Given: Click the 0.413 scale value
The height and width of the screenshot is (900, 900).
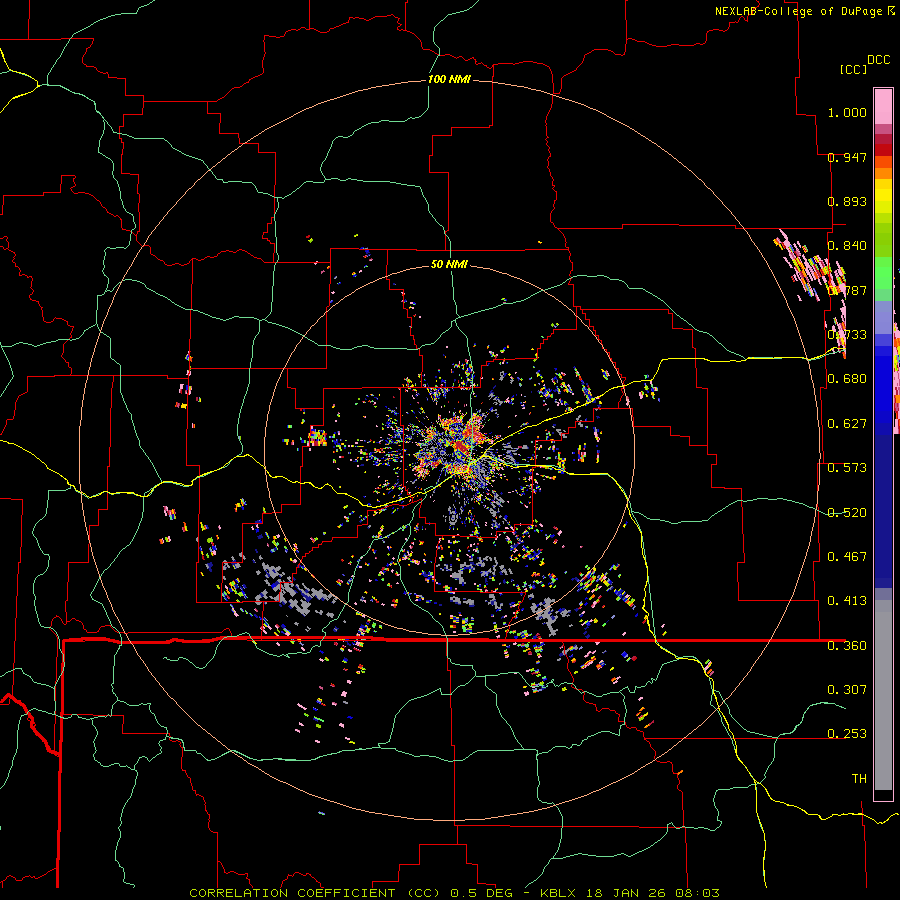Looking at the screenshot, I should click(847, 601).
